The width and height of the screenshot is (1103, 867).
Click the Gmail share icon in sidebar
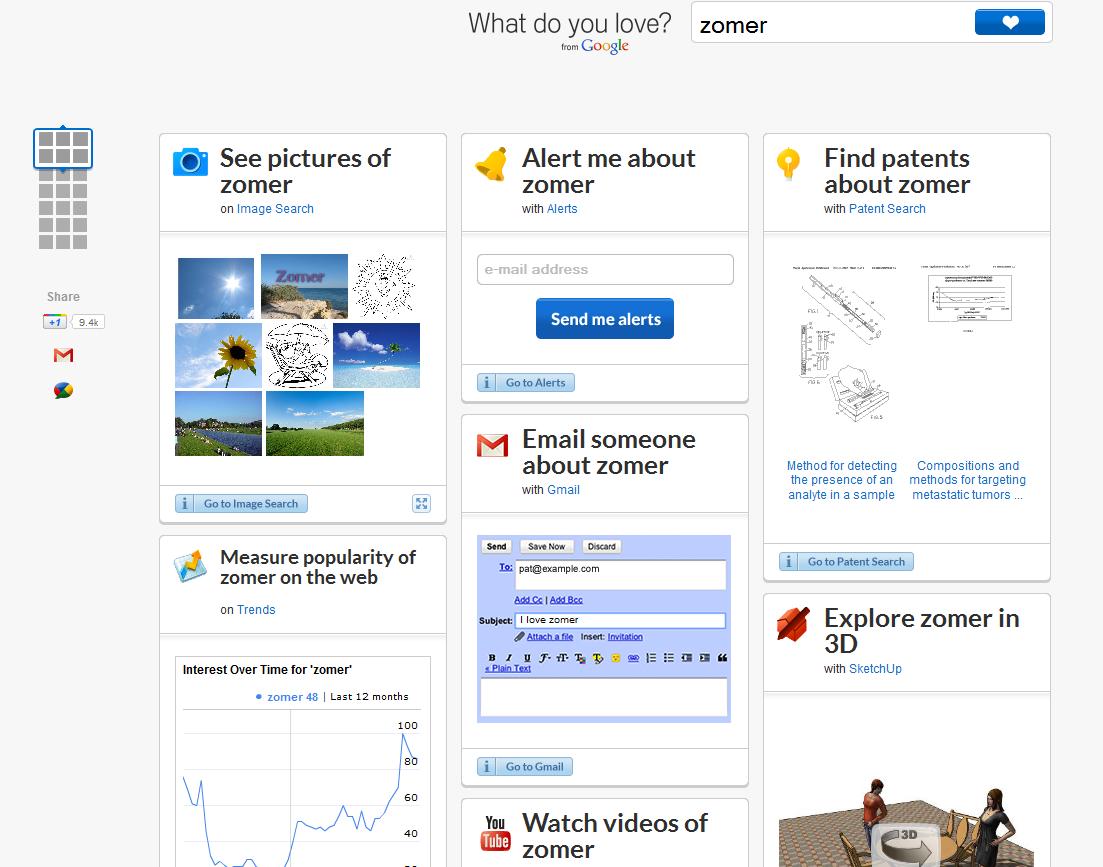[63, 355]
